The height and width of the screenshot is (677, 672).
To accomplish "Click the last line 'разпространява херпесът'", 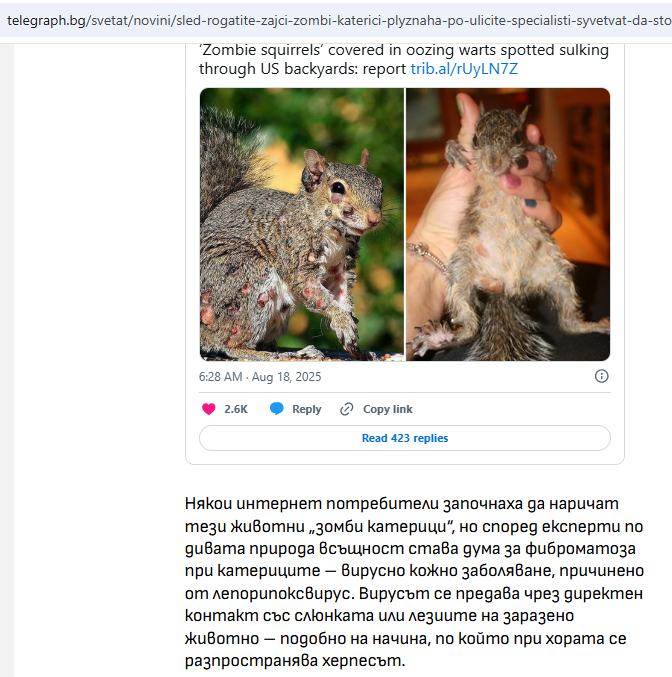I will point(295,661).
